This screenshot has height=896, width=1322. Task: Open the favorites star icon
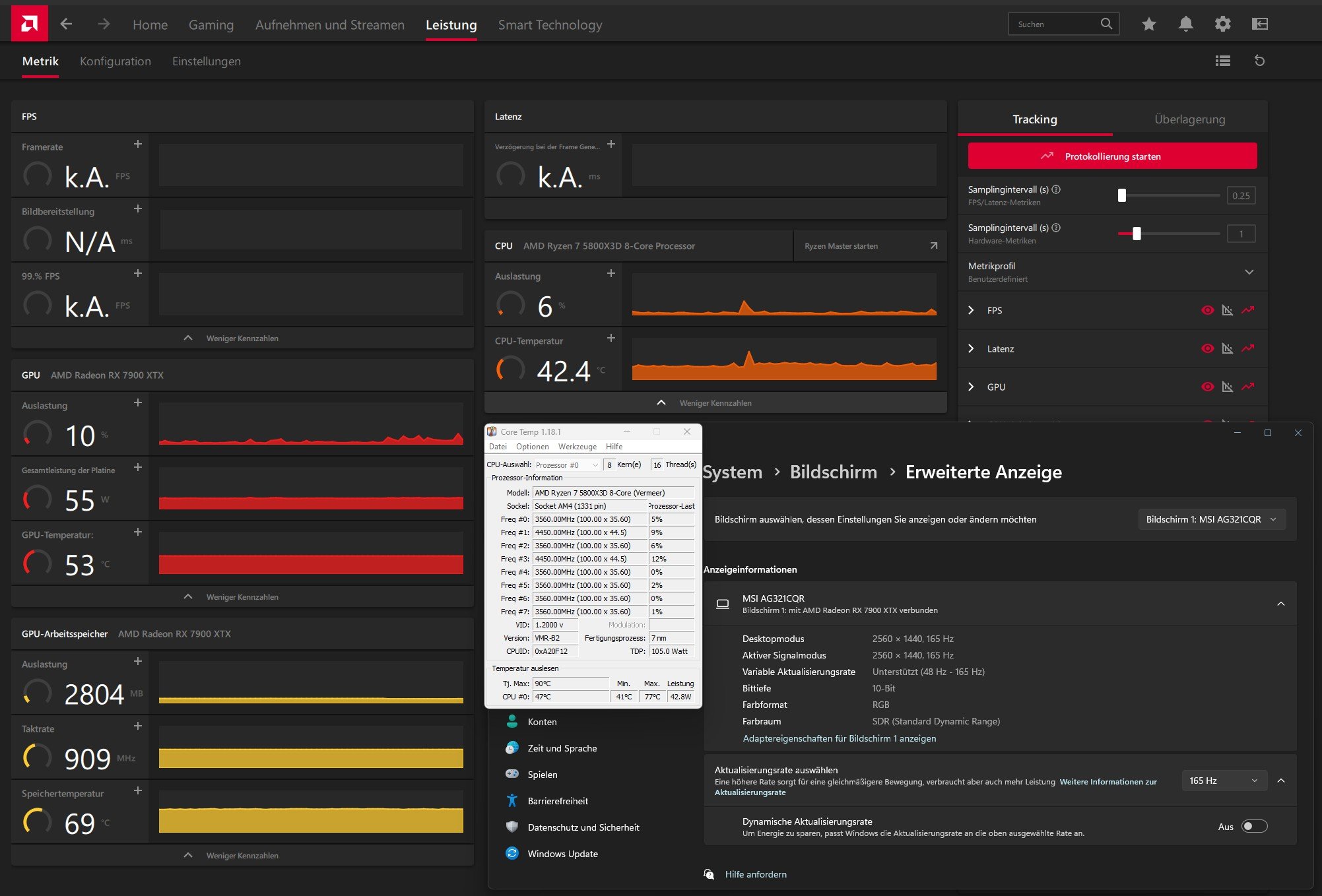pyautogui.click(x=1148, y=24)
